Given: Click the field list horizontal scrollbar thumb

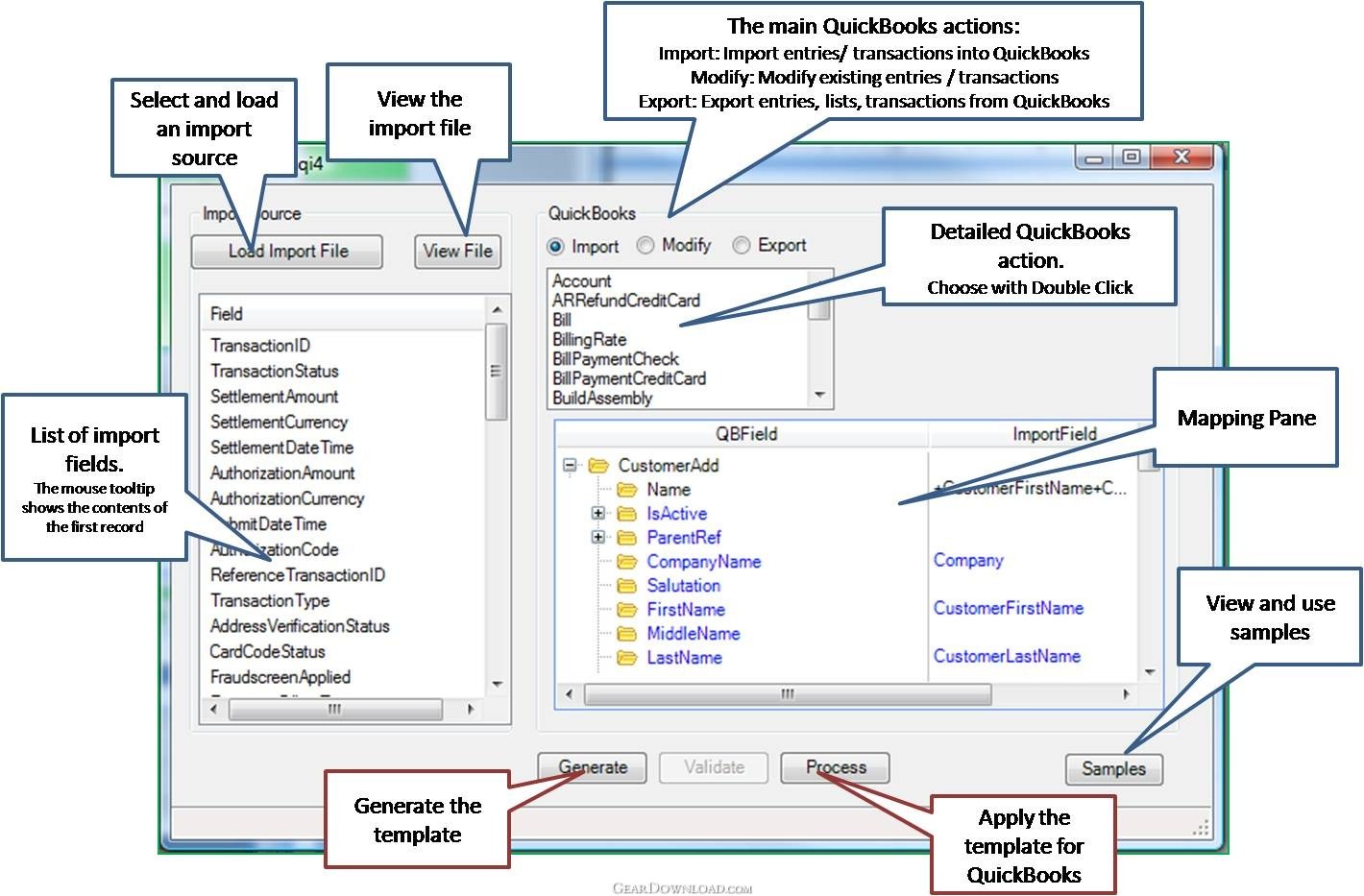Looking at the screenshot, I should coord(334,710).
